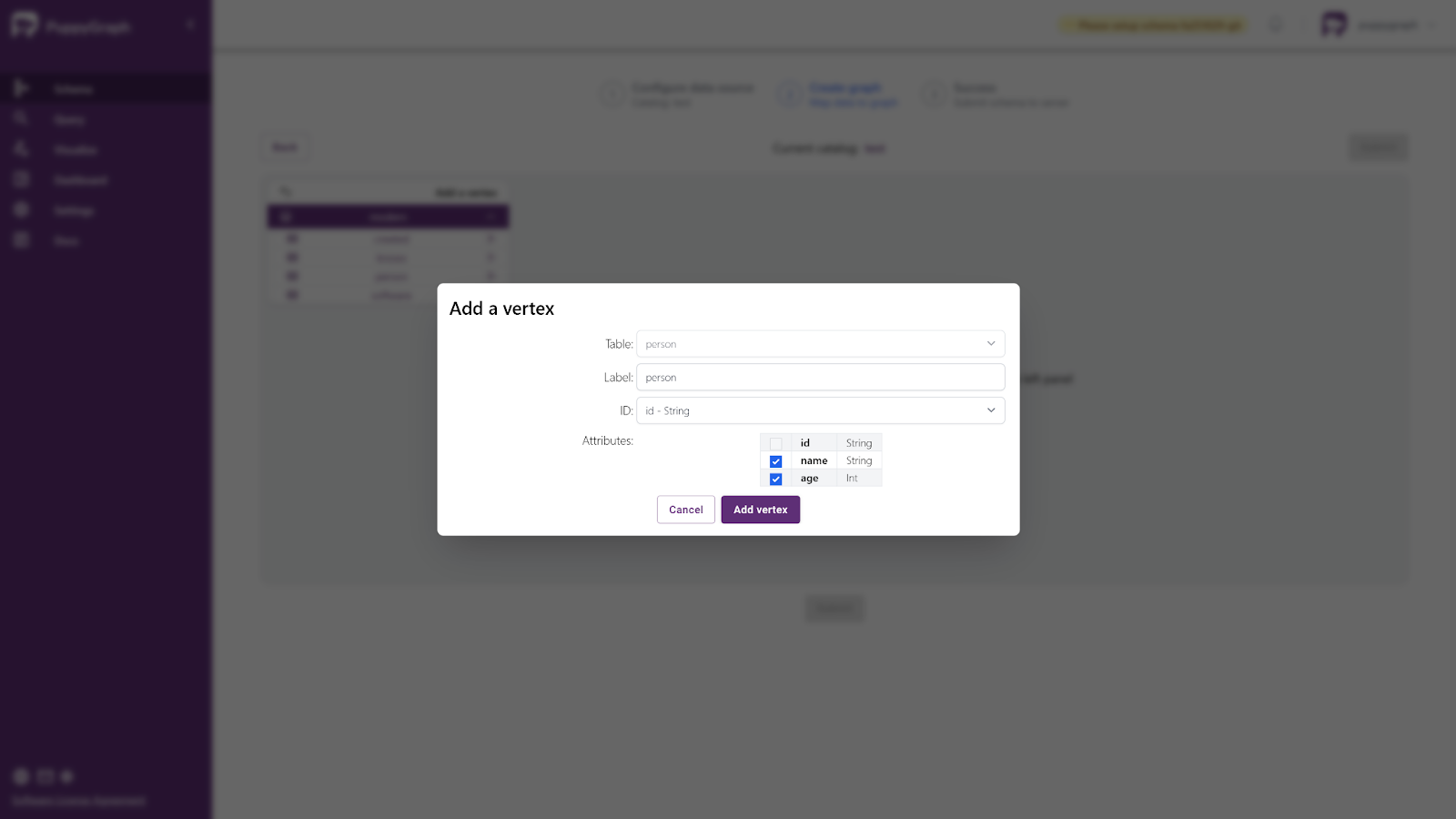The image size is (1456, 819).
Task: Open the Query magnifier icon in sidebar
Action: pos(22,118)
